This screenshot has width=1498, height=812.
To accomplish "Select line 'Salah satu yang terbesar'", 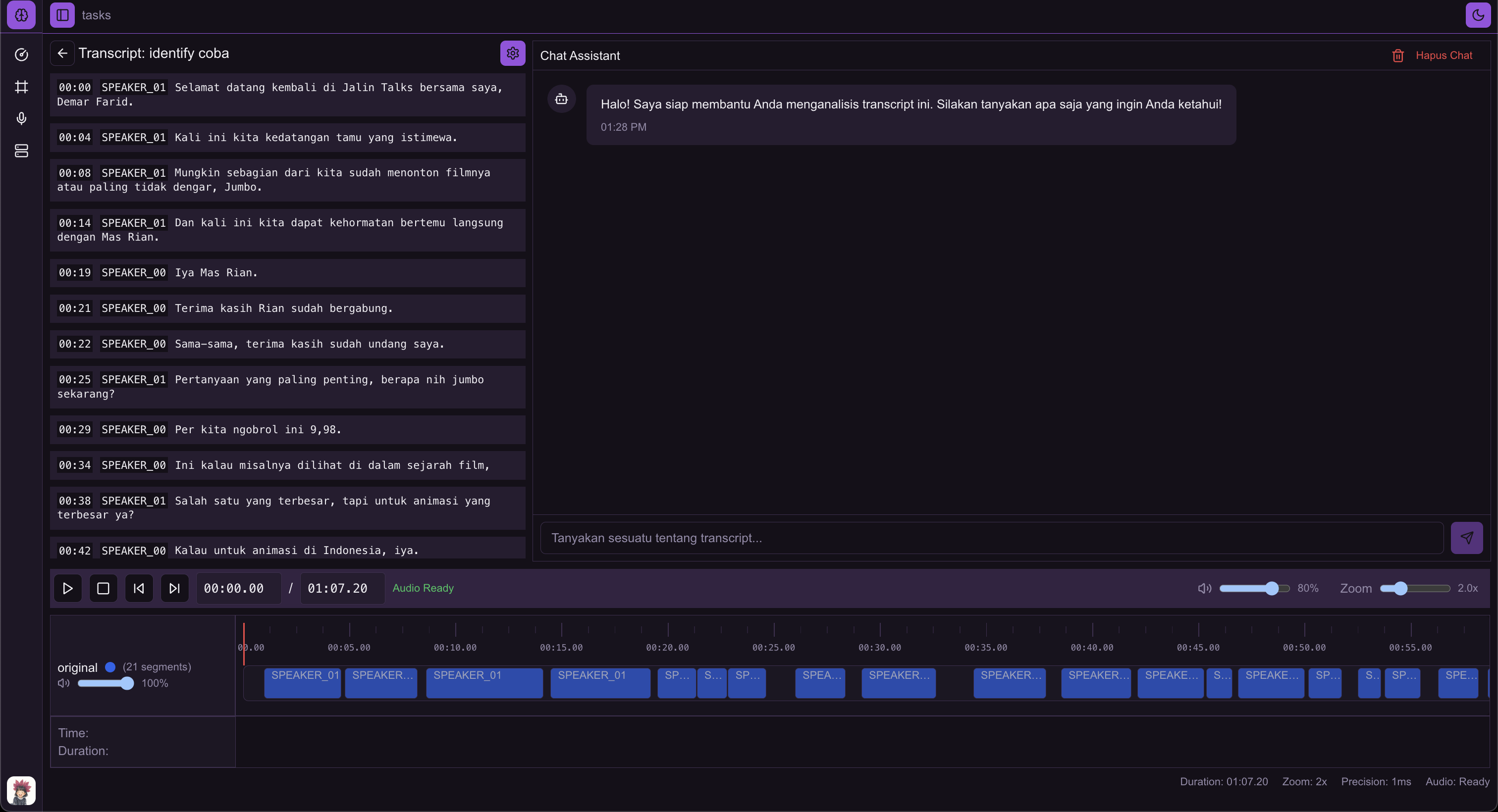I will coord(287,508).
